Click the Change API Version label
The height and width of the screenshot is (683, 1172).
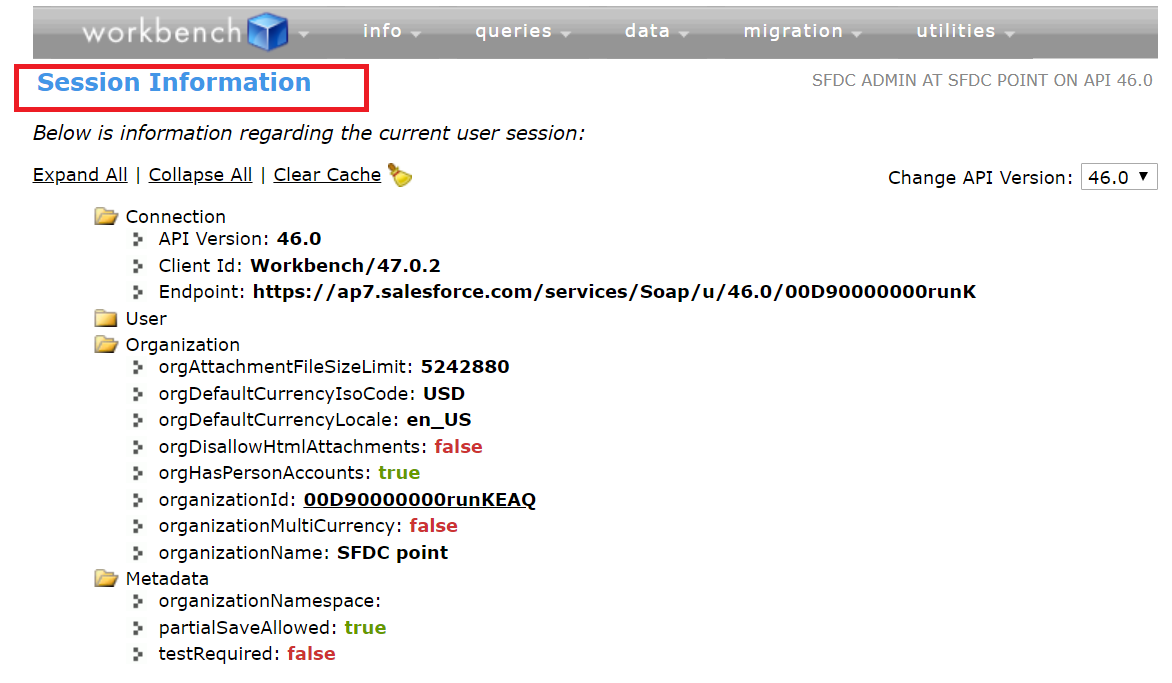[x=980, y=178]
